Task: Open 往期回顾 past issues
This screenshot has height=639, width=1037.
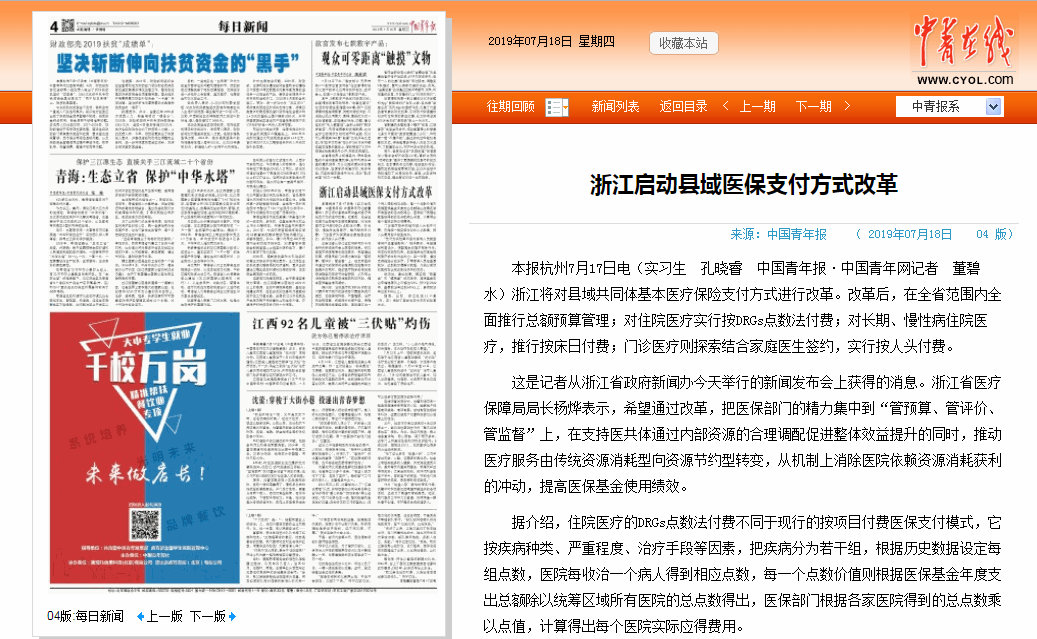Action: (510, 106)
